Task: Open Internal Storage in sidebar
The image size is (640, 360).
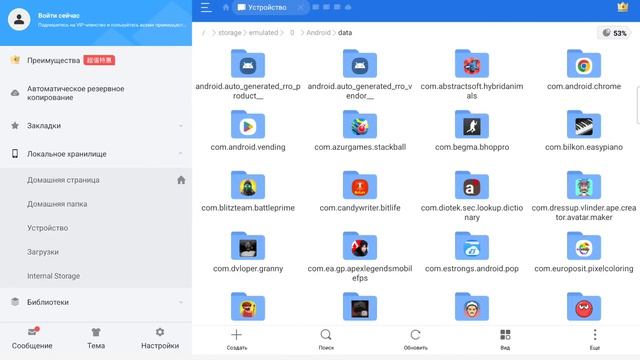Action: click(x=96, y=276)
